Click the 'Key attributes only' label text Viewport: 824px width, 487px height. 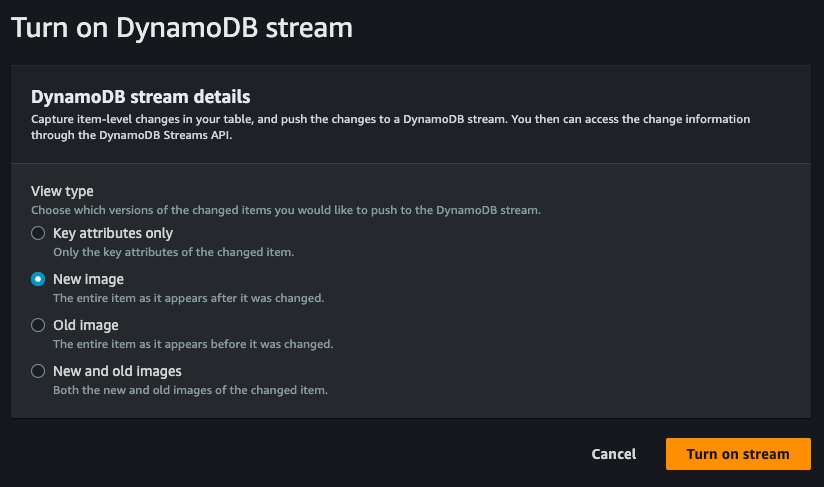[113, 233]
